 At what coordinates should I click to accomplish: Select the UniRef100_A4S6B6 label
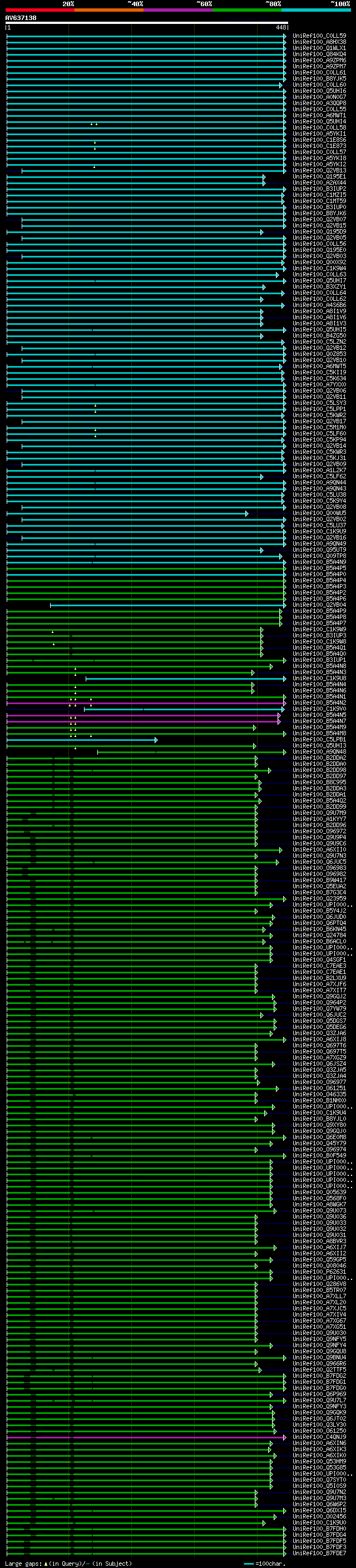tap(319, 305)
